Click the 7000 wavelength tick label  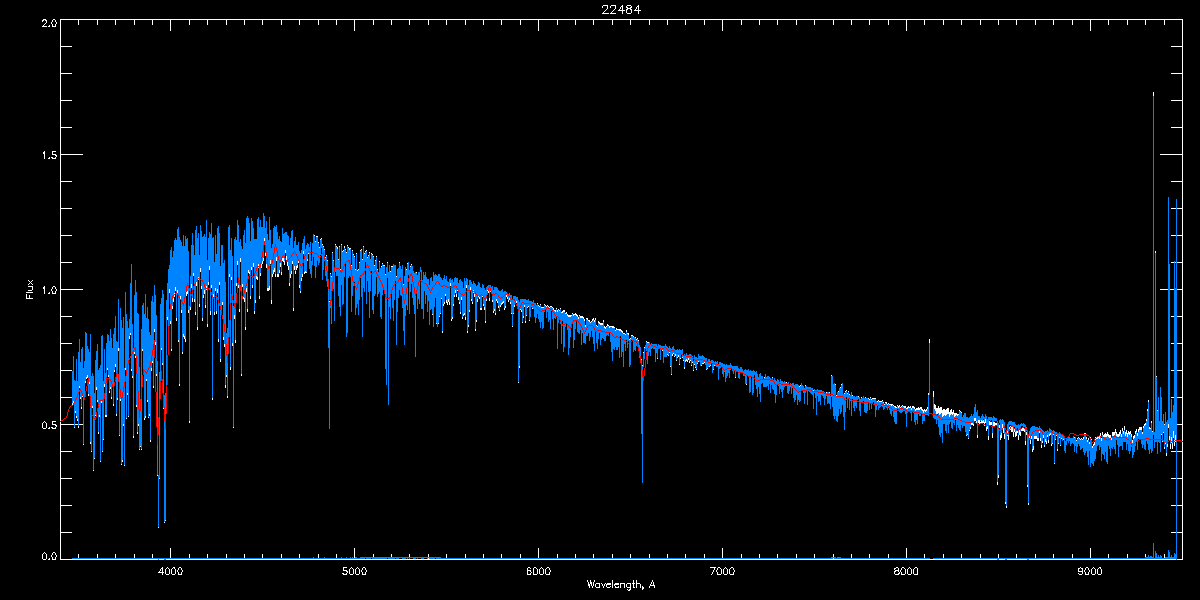click(722, 572)
